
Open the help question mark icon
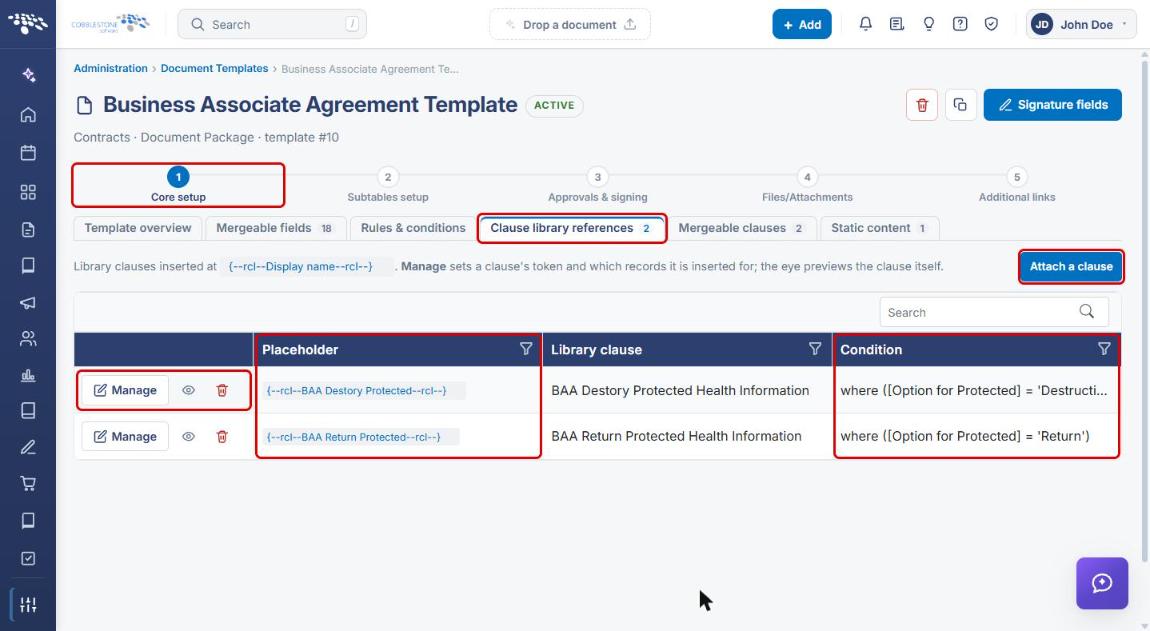959,24
